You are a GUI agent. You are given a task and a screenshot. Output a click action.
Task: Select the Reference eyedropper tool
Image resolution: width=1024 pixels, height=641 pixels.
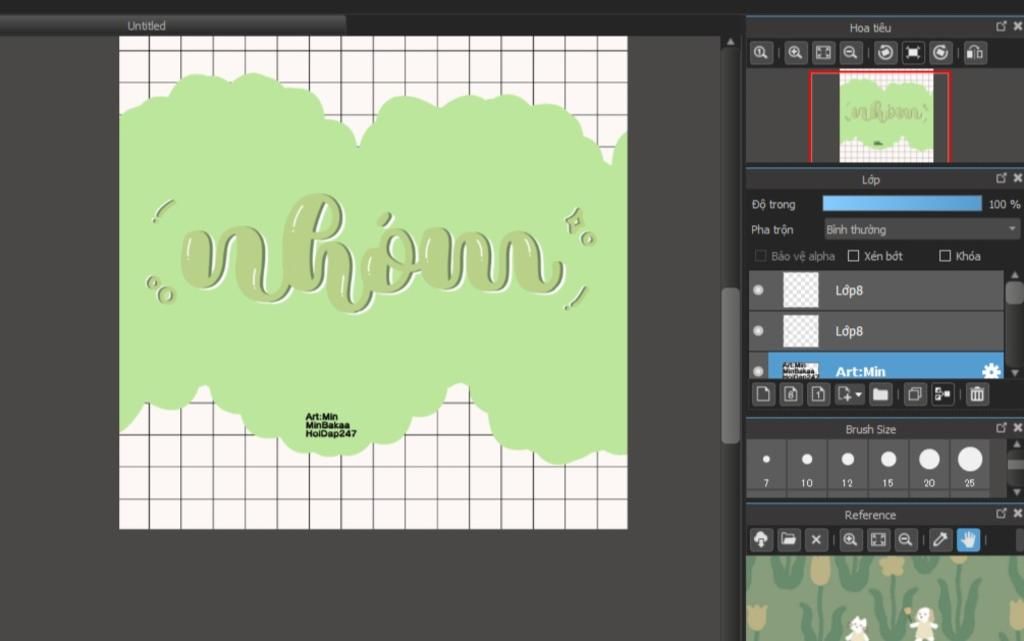click(940, 540)
